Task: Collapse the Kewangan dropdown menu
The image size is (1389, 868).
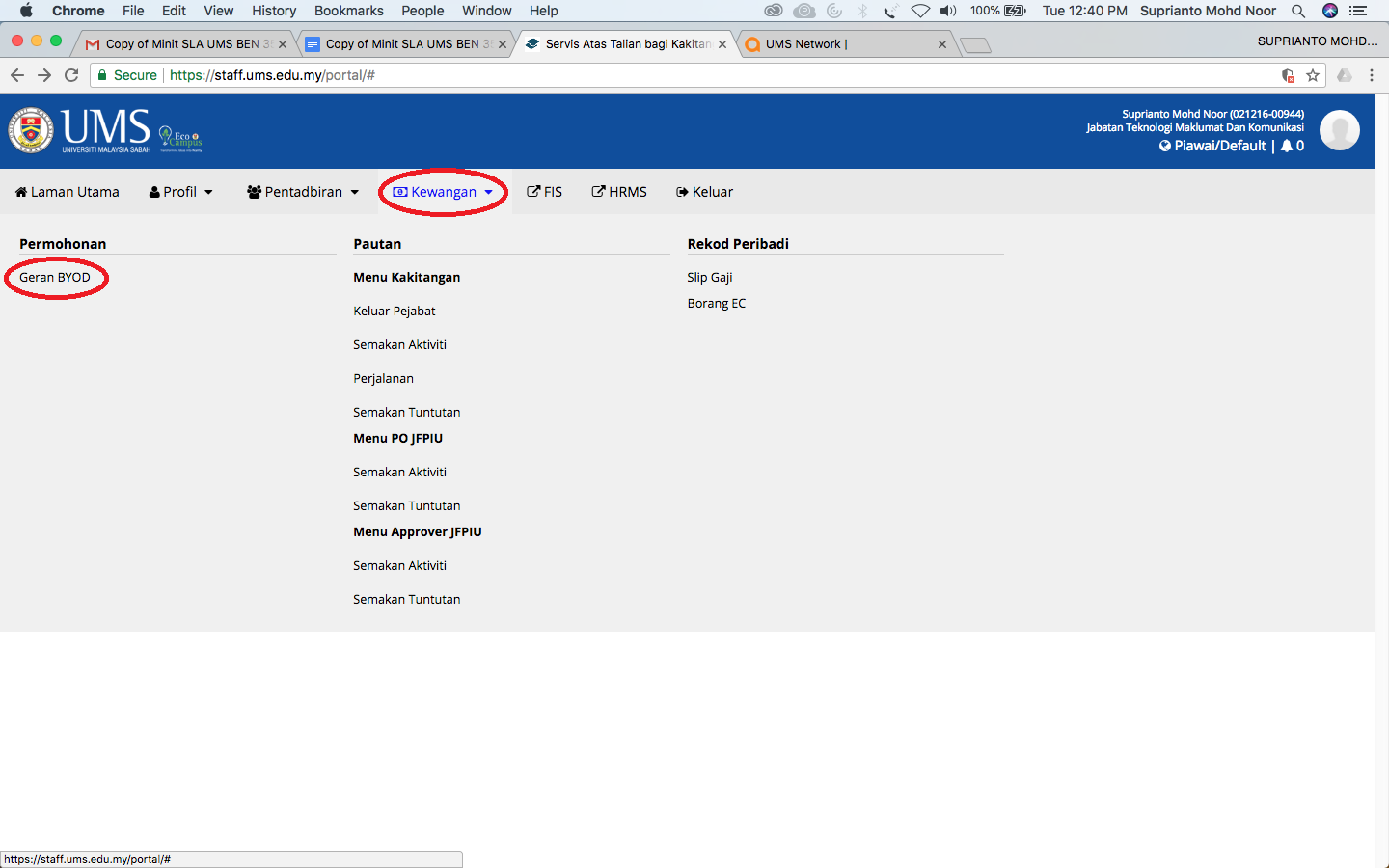Action: [443, 192]
